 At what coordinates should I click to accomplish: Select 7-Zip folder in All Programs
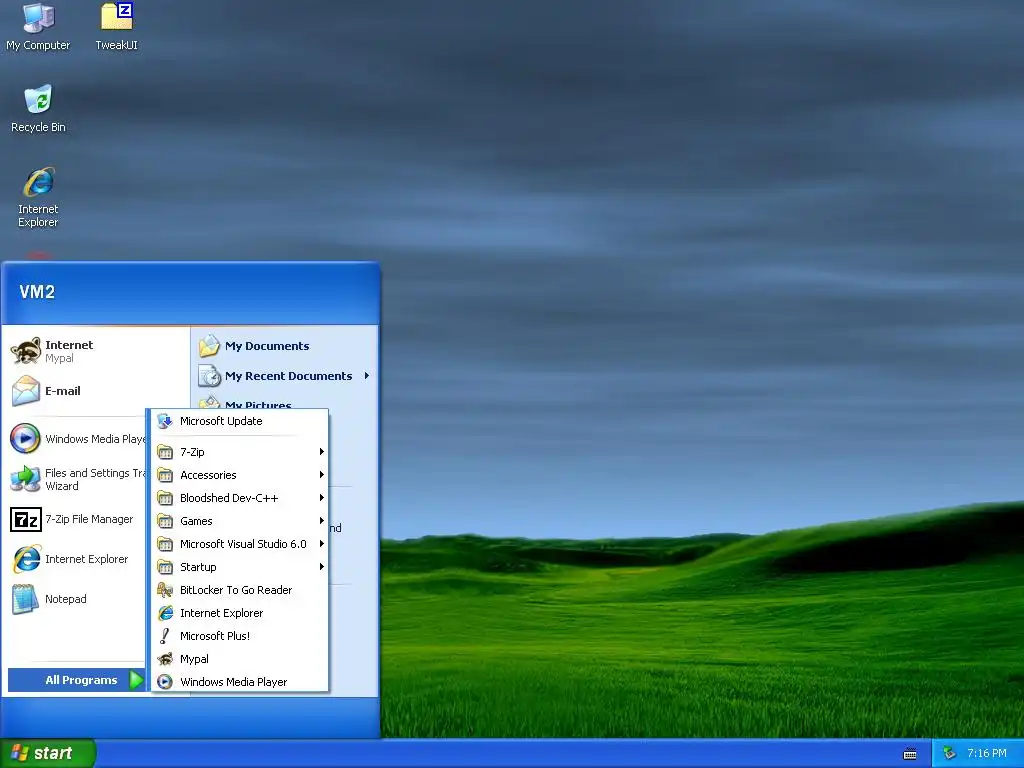tap(240, 451)
